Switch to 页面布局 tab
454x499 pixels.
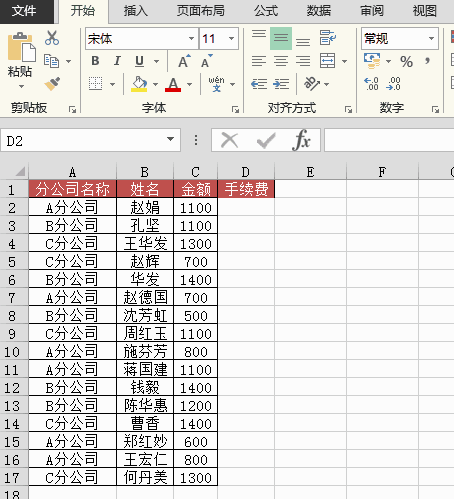(201, 11)
